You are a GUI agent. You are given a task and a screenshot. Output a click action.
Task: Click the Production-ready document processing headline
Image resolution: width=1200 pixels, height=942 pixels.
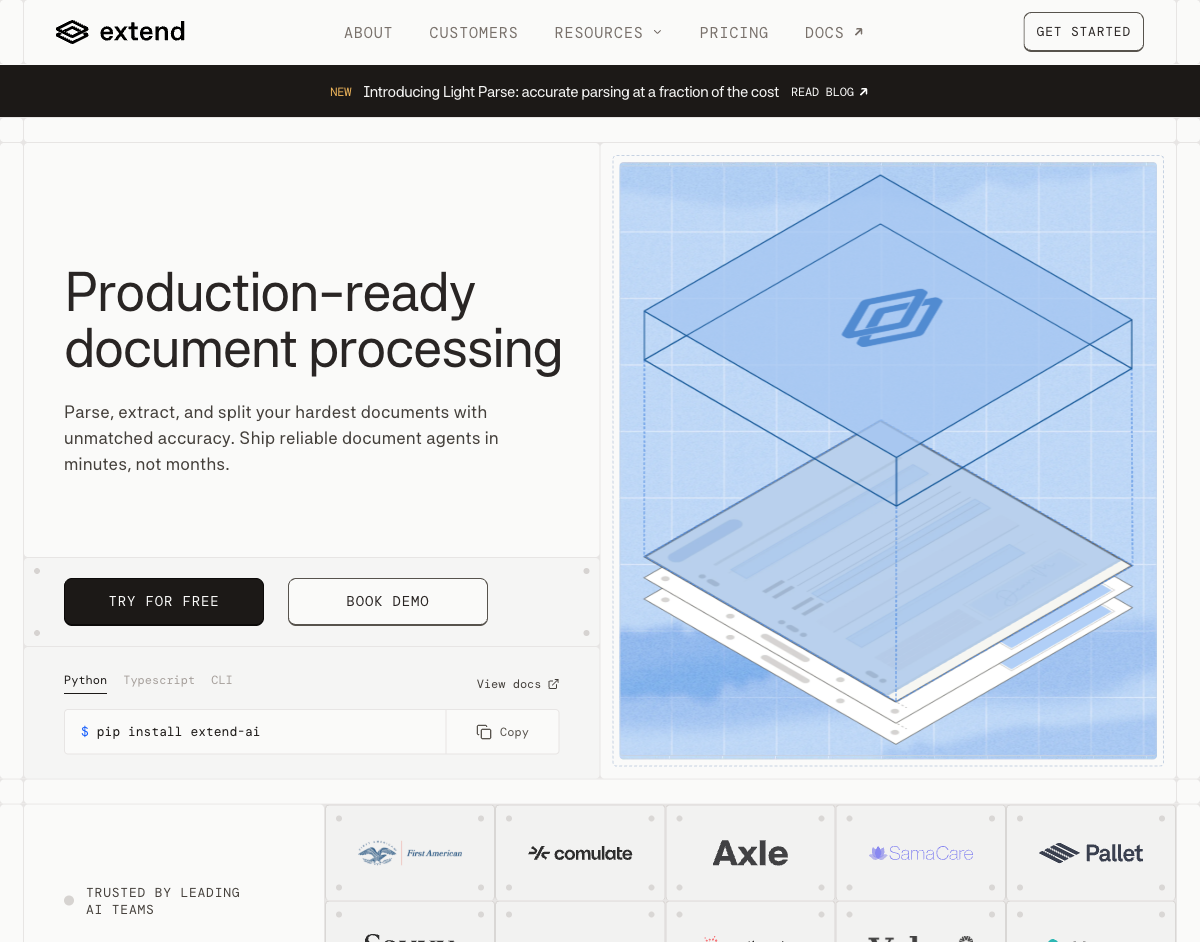click(313, 321)
